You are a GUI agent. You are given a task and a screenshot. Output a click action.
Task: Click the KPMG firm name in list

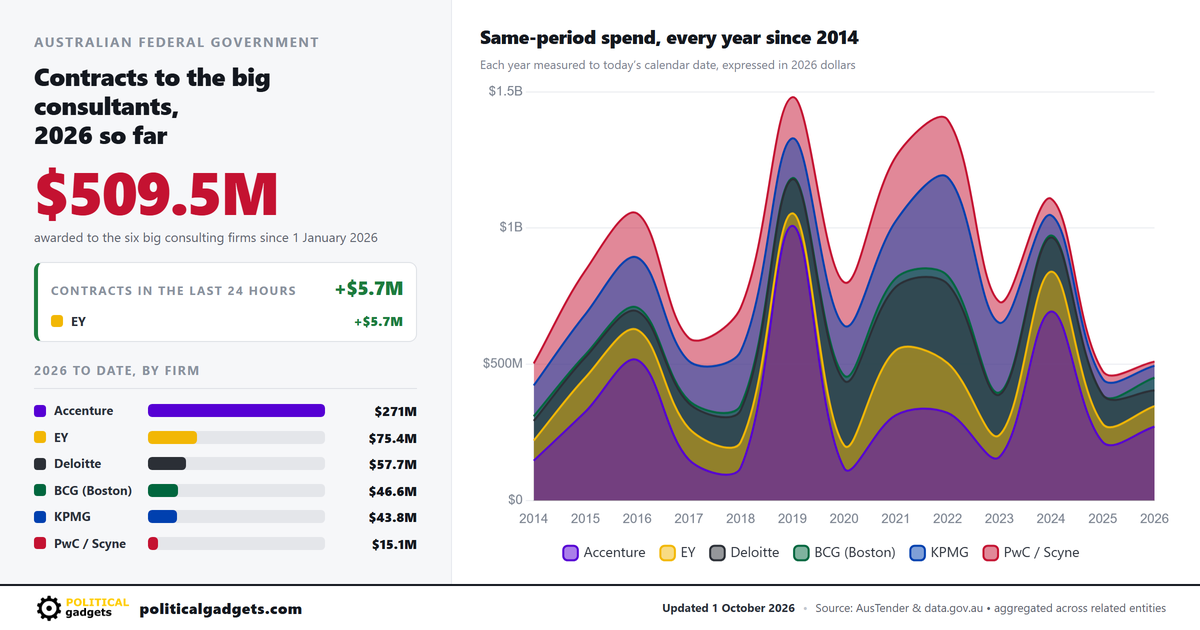point(73,517)
